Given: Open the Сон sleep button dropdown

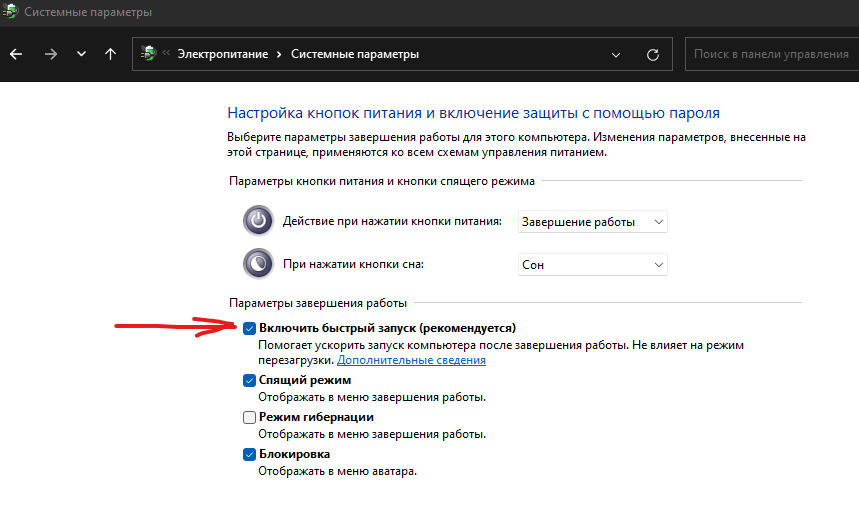Looking at the screenshot, I should (x=592, y=265).
